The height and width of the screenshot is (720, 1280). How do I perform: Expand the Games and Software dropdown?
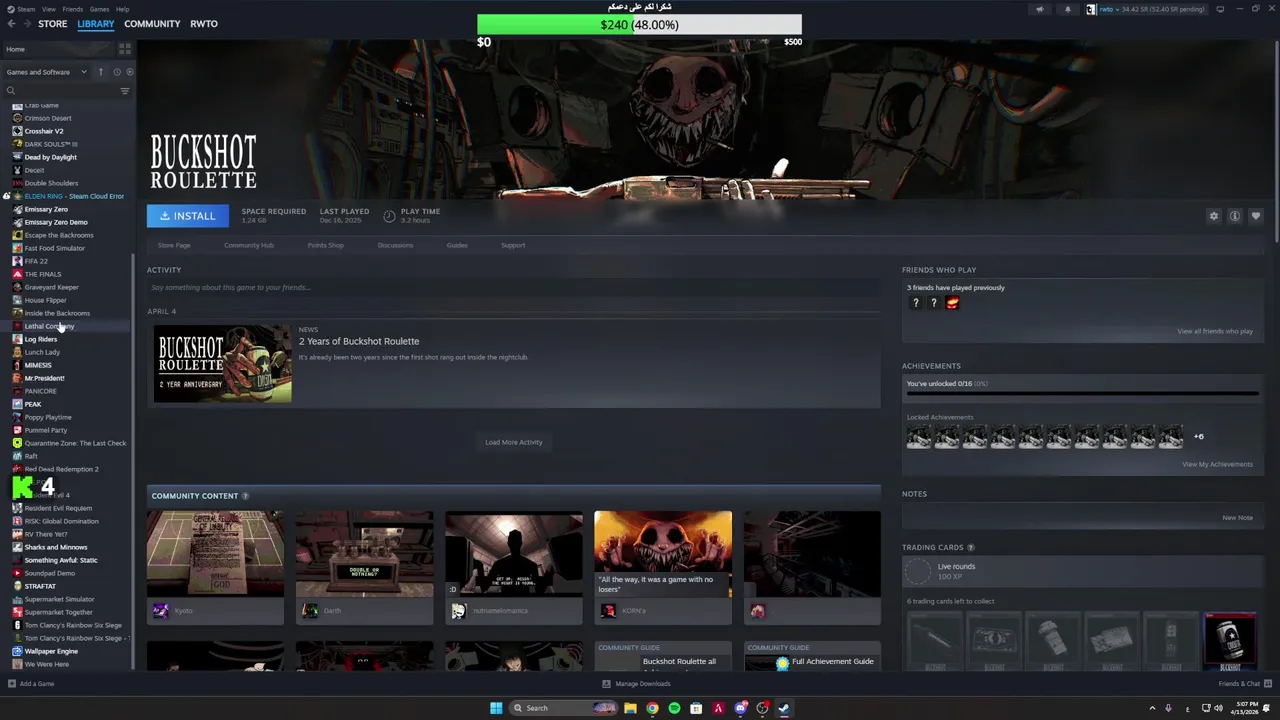click(45, 72)
